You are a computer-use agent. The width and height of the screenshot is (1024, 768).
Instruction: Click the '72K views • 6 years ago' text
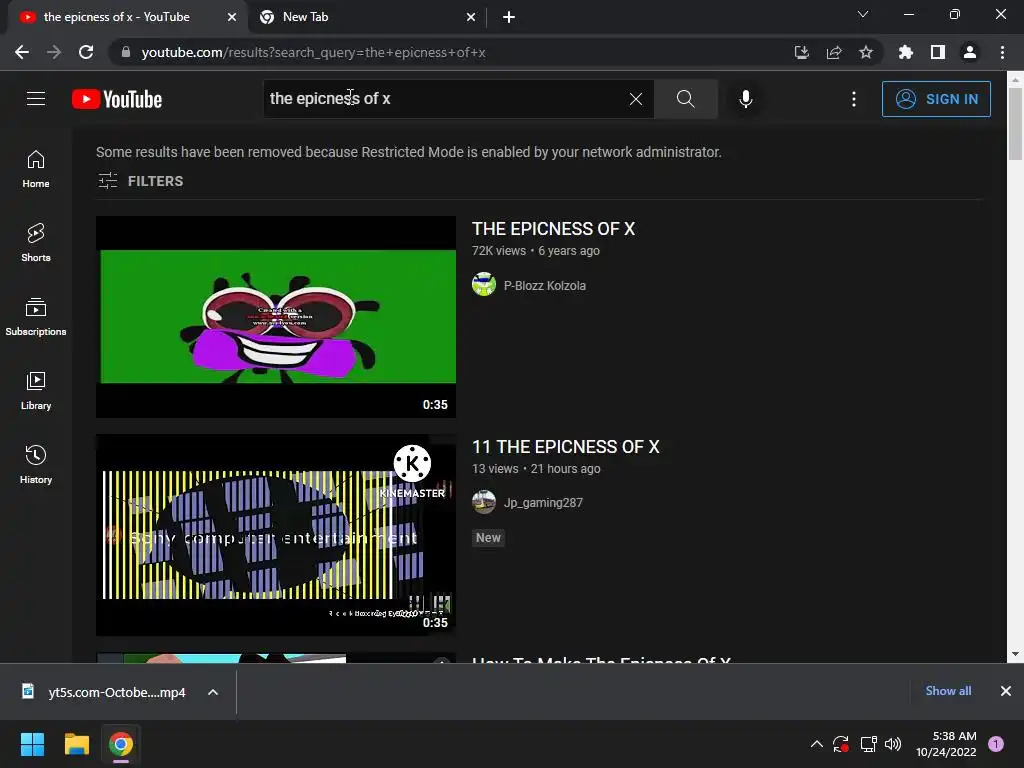[536, 251]
